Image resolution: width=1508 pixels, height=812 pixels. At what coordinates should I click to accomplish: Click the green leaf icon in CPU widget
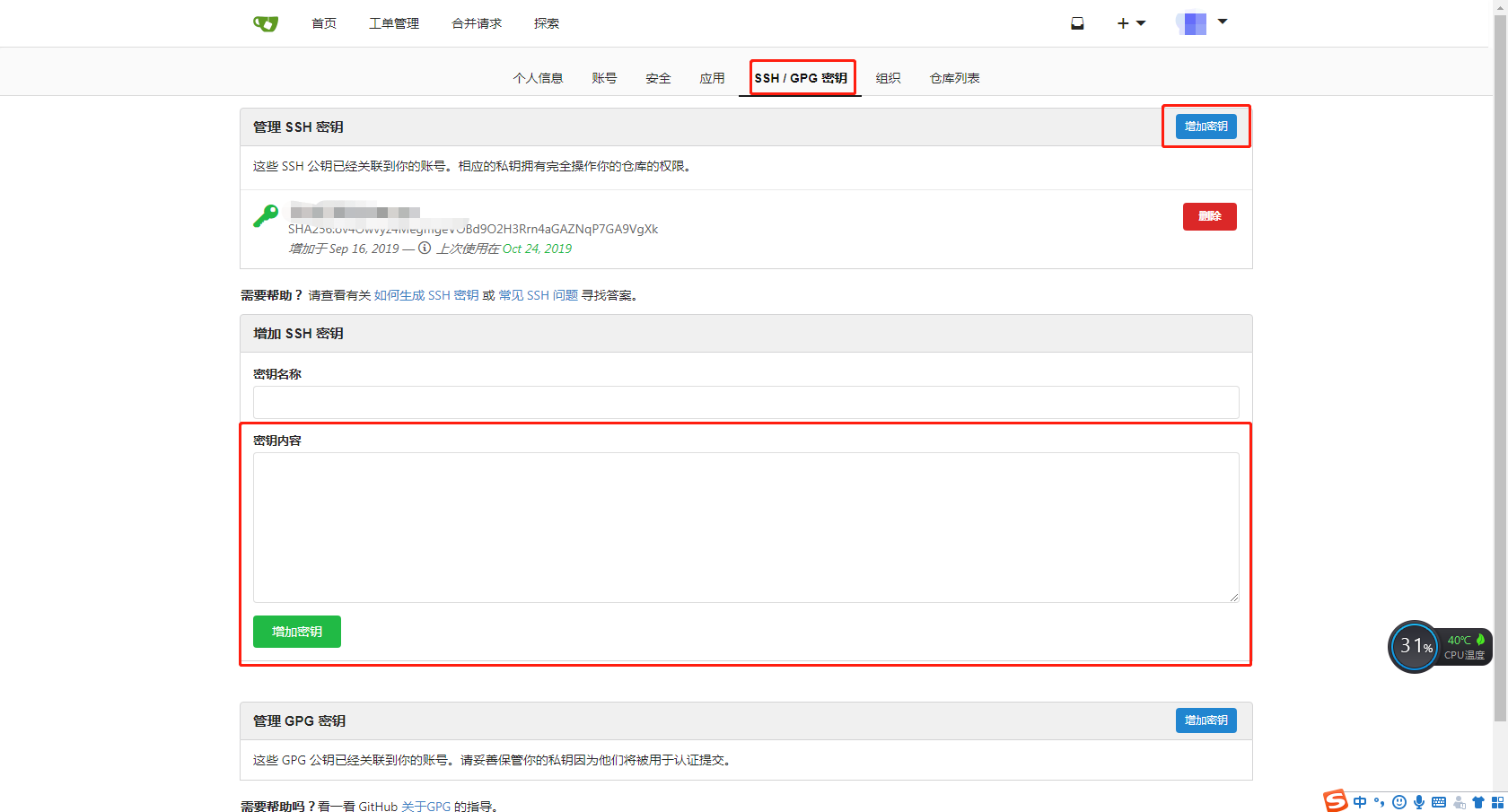[1480, 640]
